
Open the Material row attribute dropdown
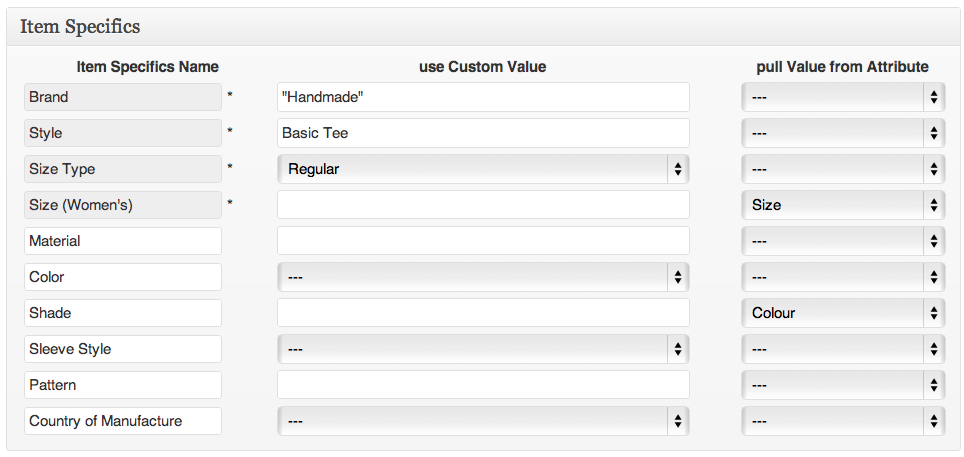843,241
